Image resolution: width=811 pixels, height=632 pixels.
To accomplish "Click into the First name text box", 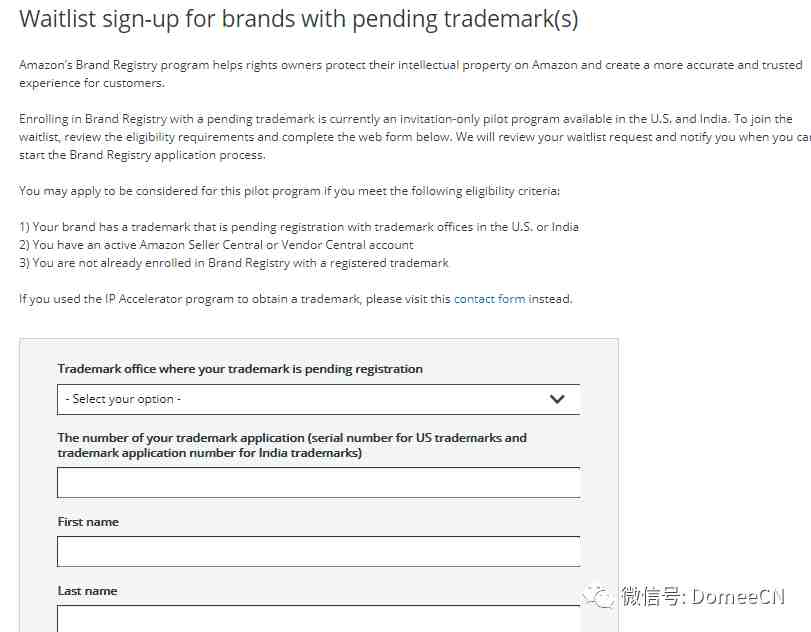I will [x=319, y=551].
